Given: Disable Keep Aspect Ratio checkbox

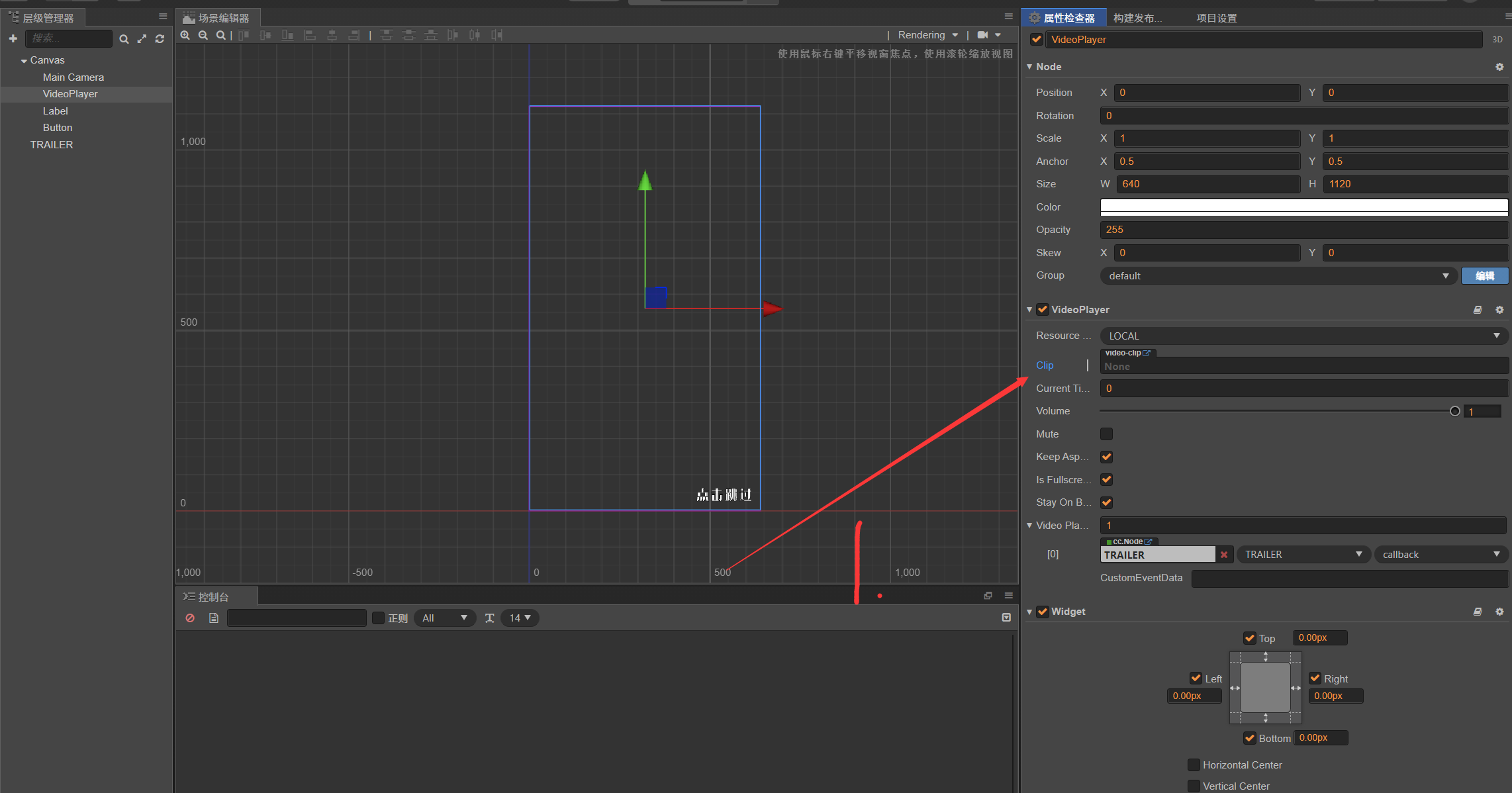Looking at the screenshot, I should pyautogui.click(x=1106, y=457).
